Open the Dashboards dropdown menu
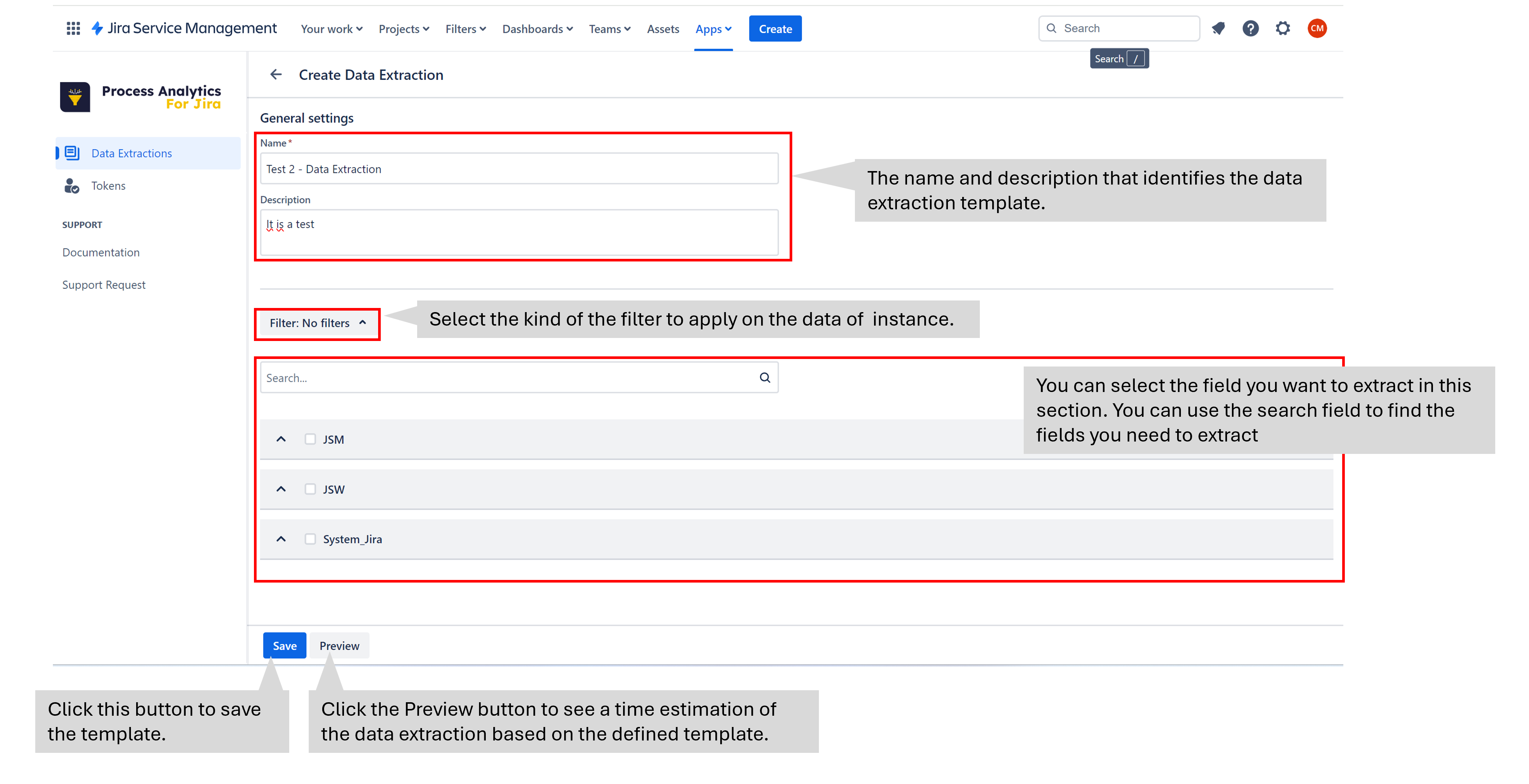1529x784 pixels. tap(537, 29)
